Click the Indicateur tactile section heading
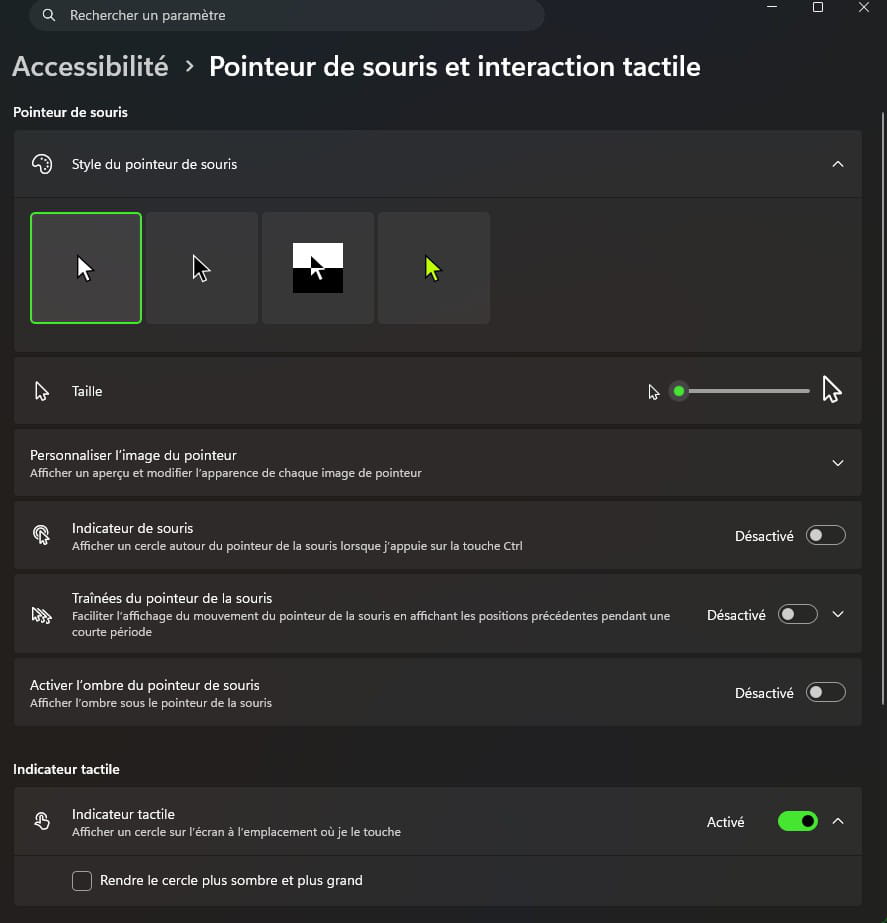 coord(66,769)
